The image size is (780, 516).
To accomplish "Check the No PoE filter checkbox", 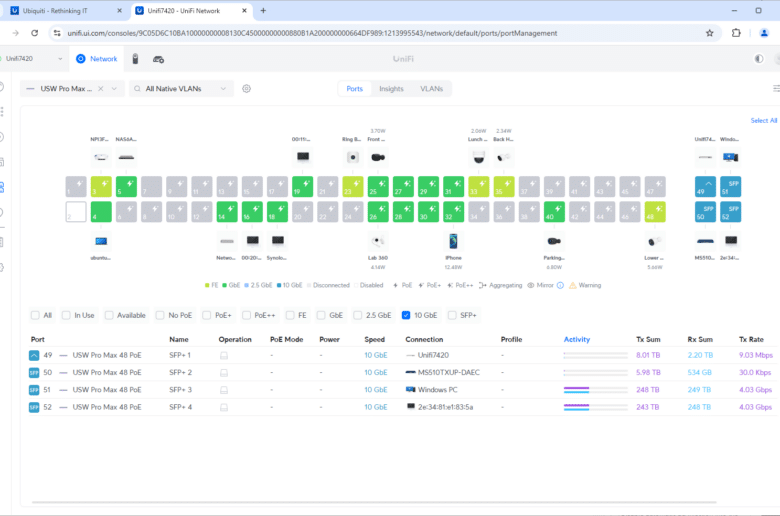I will point(160,315).
